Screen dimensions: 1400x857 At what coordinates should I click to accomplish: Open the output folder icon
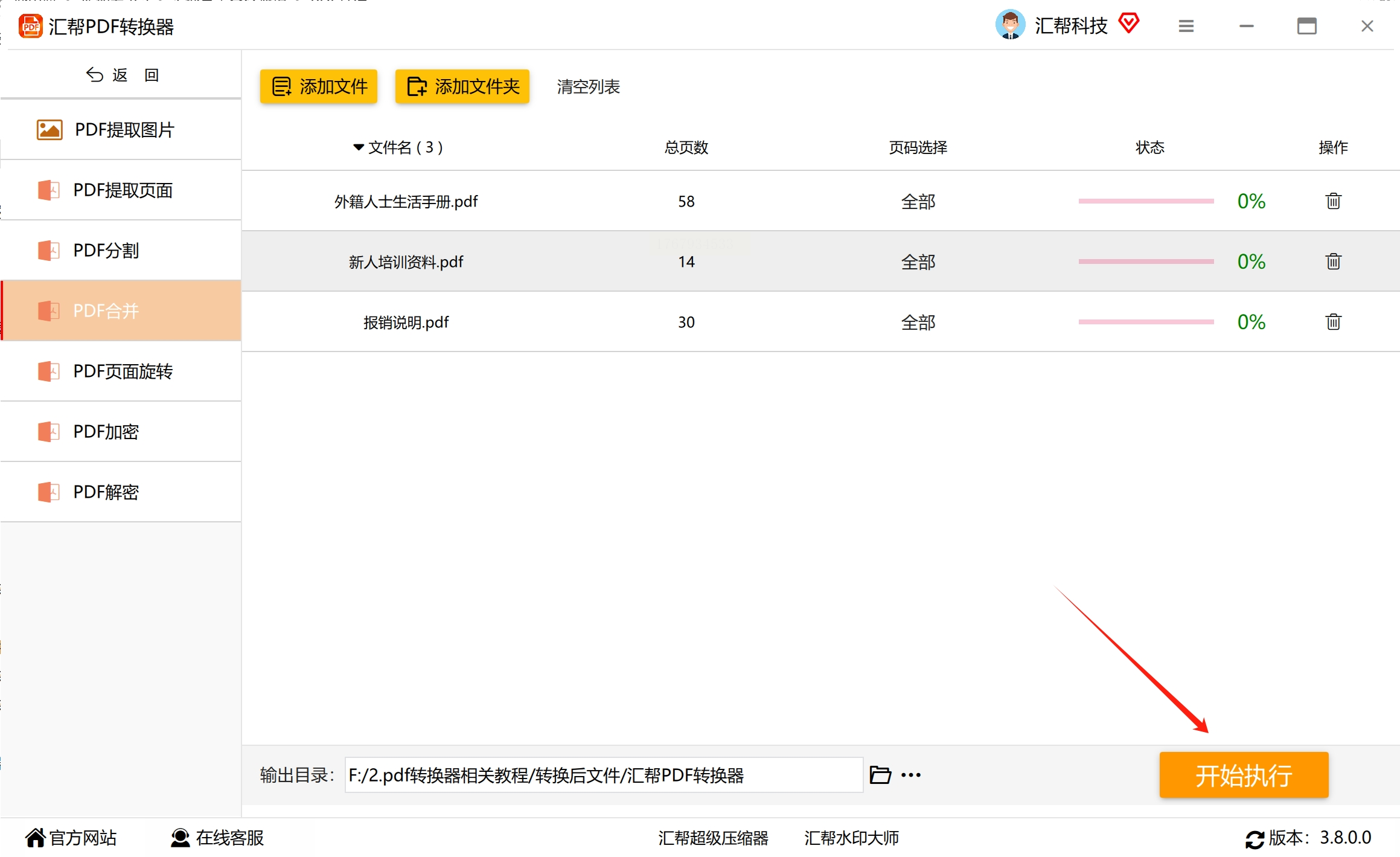pyautogui.click(x=880, y=775)
